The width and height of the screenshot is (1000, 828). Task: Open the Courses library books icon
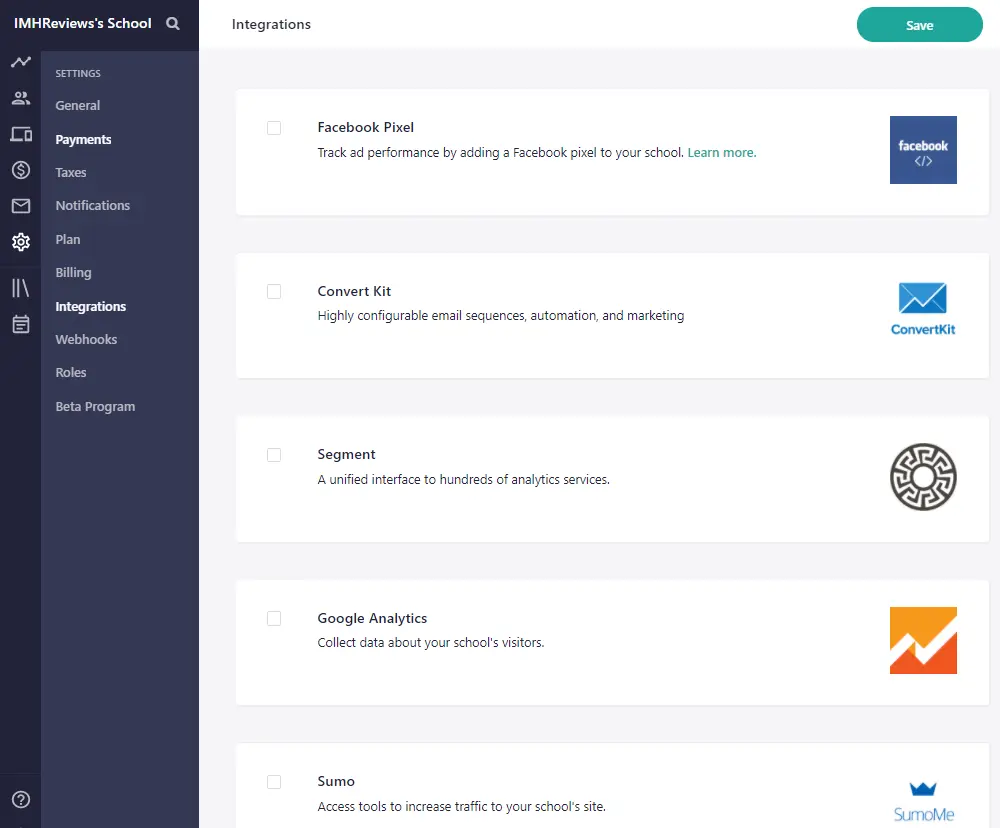tap(21, 288)
